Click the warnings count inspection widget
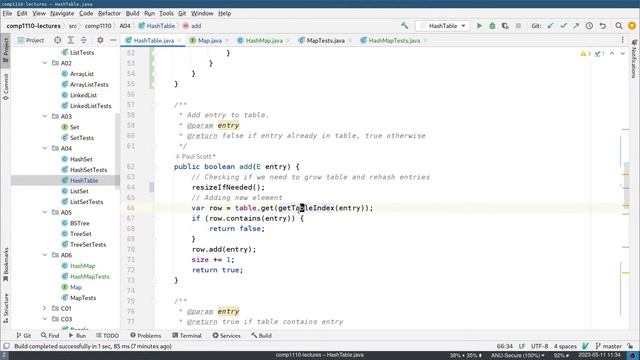 point(585,53)
